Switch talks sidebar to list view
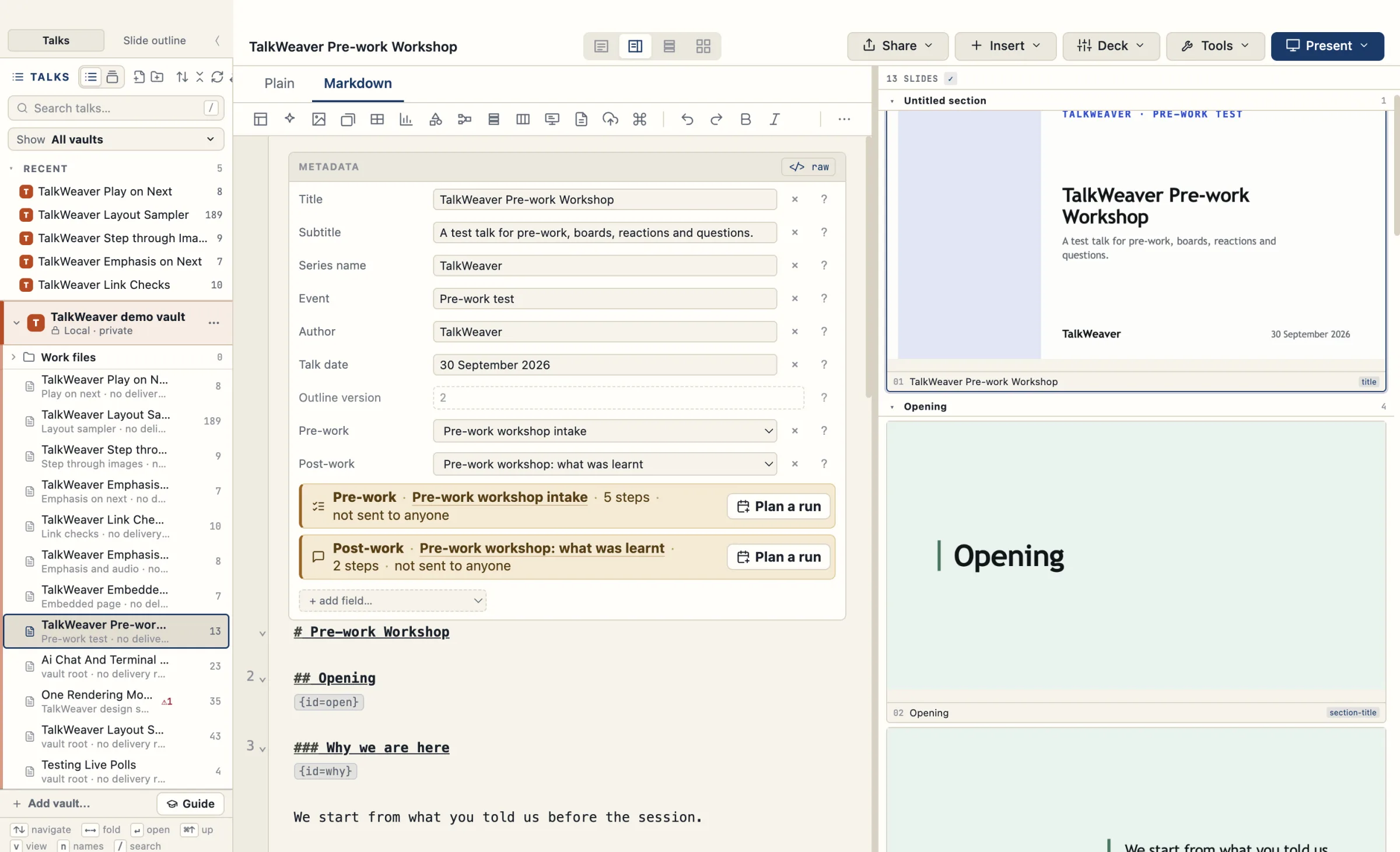This screenshot has width=1400, height=852. pyautogui.click(x=91, y=76)
